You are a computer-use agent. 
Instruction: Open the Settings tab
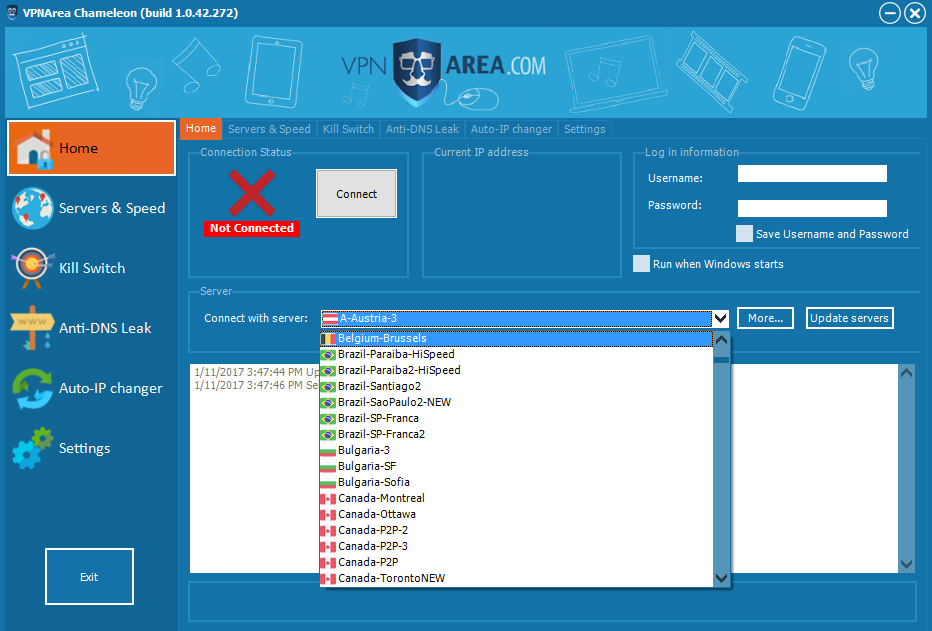coord(585,129)
